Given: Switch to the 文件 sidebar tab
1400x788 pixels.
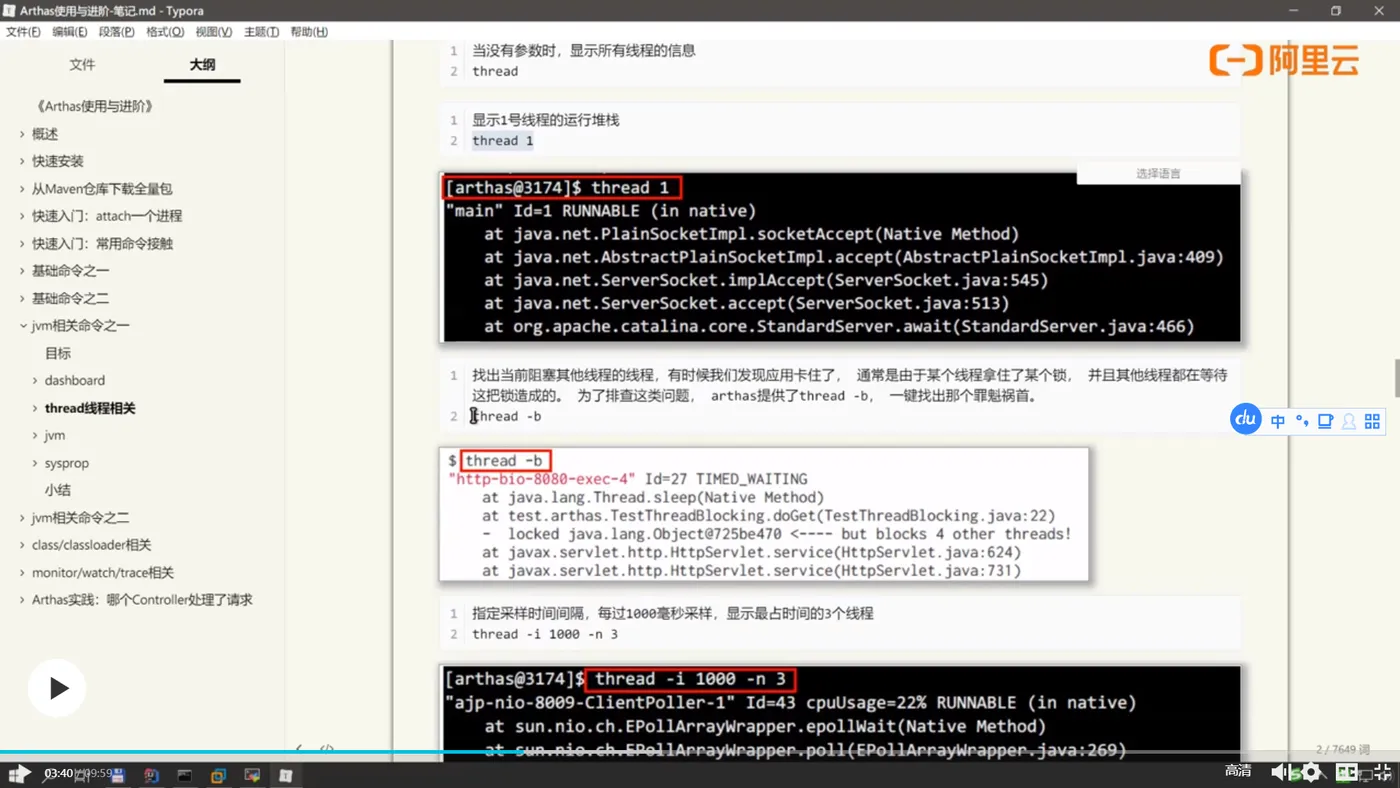Looking at the screenshot, I should 82,64.
